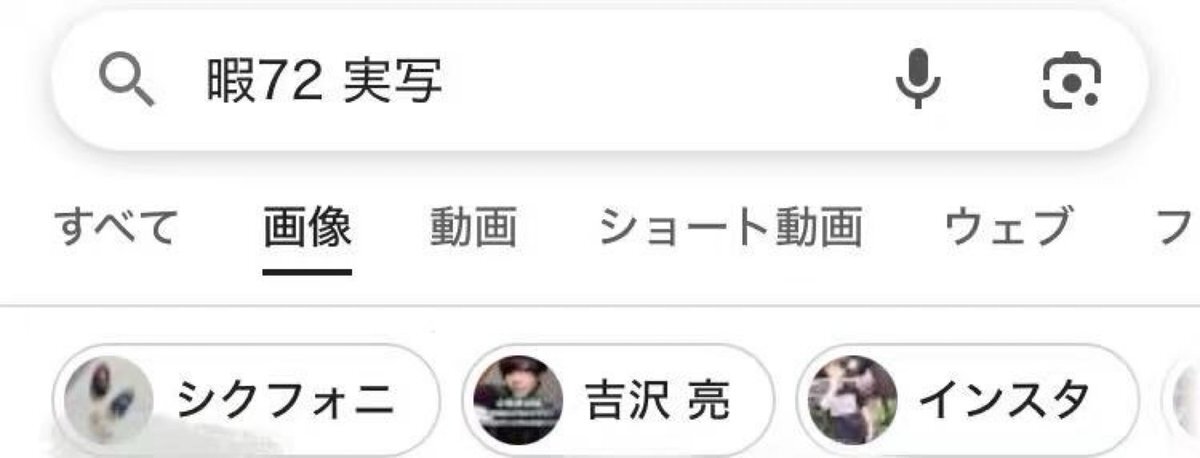Click the シクフォニ chip's round thumbnail
Viewport: 1200px width, 458px height.
pos(108,400)
